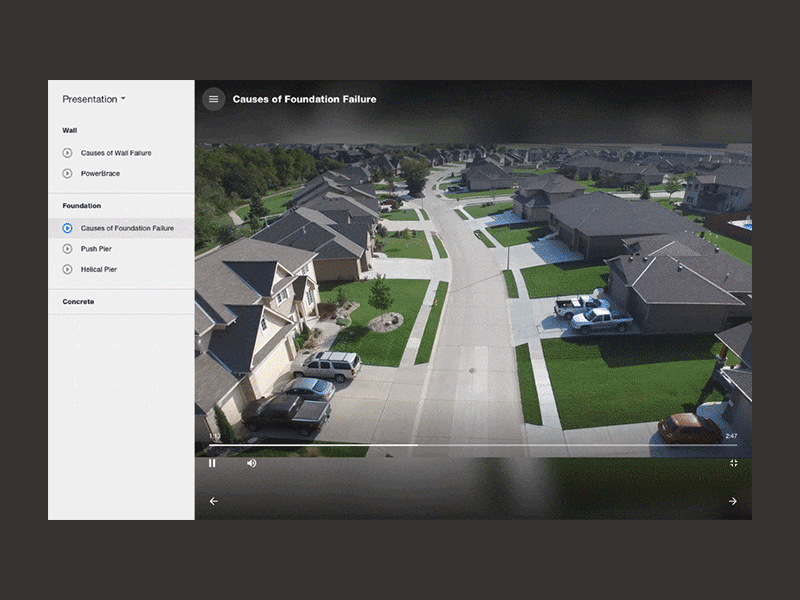This screenshot has width=800, height=600.
Task: Toggle the hamburger menu button
Action: 213,99
